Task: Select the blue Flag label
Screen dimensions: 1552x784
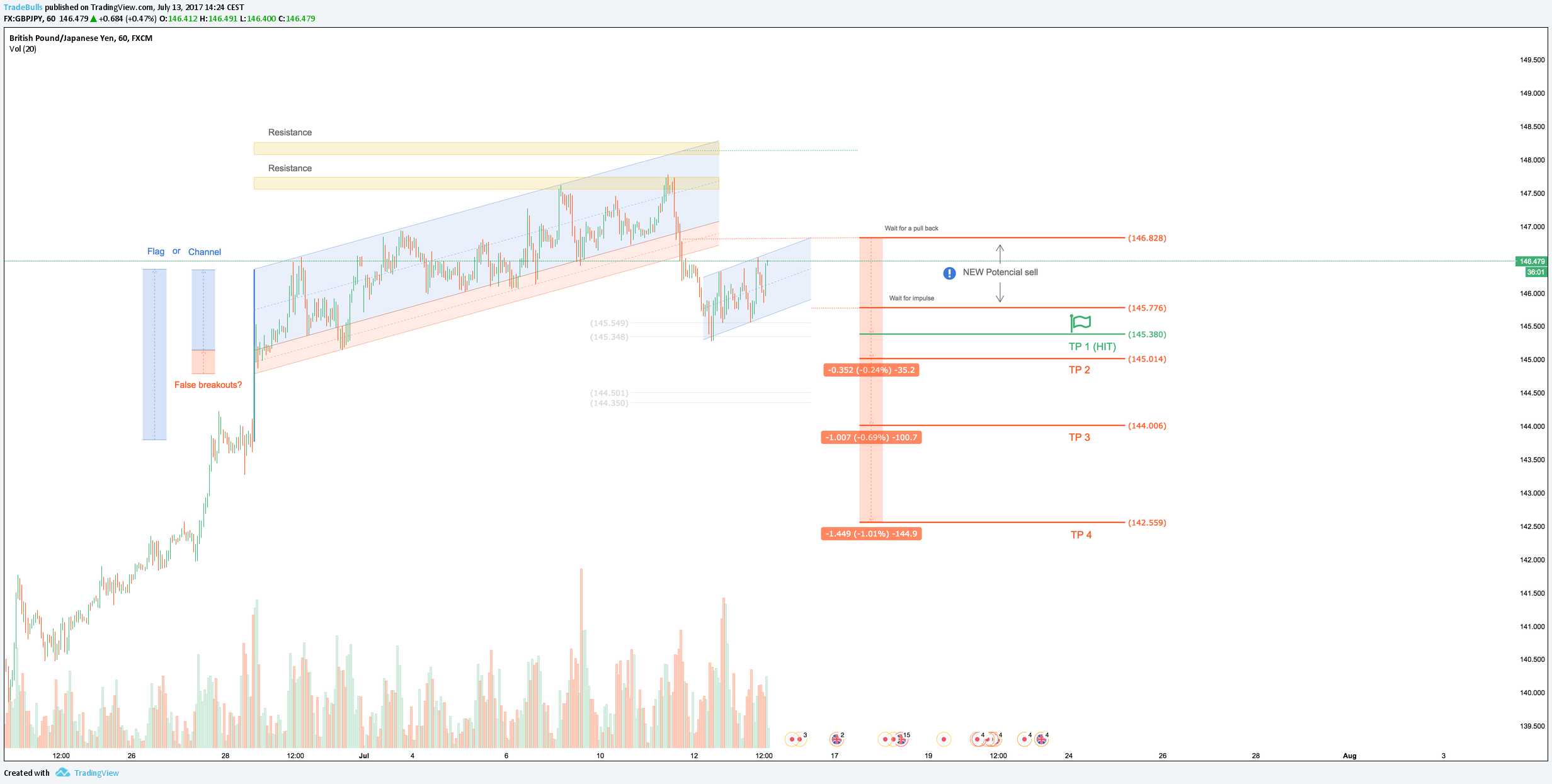Action: tap(156, 251)
